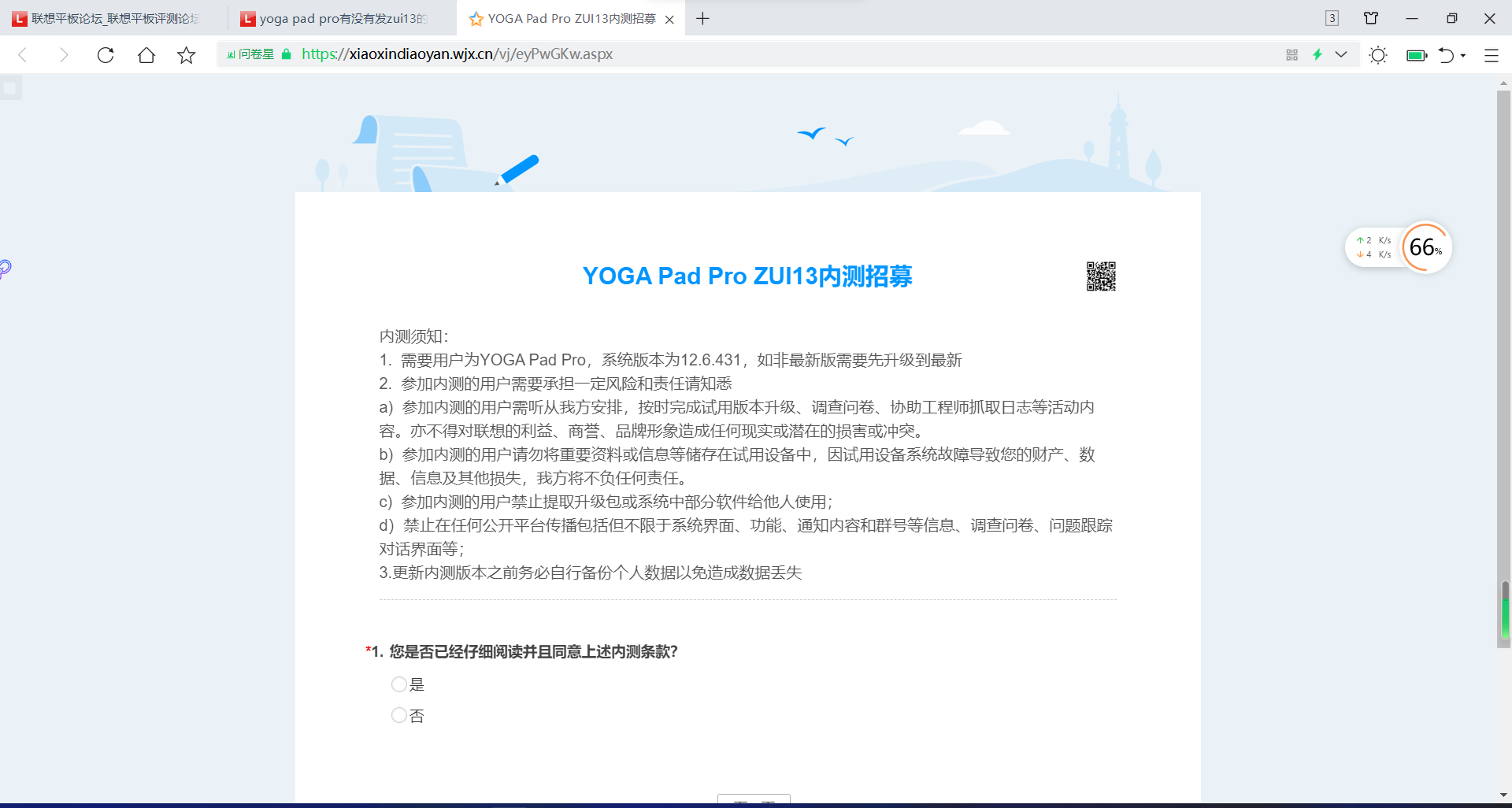Click the network speed indicator widget
This screenshot has height=808, width=1512.
(x=1374, y=247)
